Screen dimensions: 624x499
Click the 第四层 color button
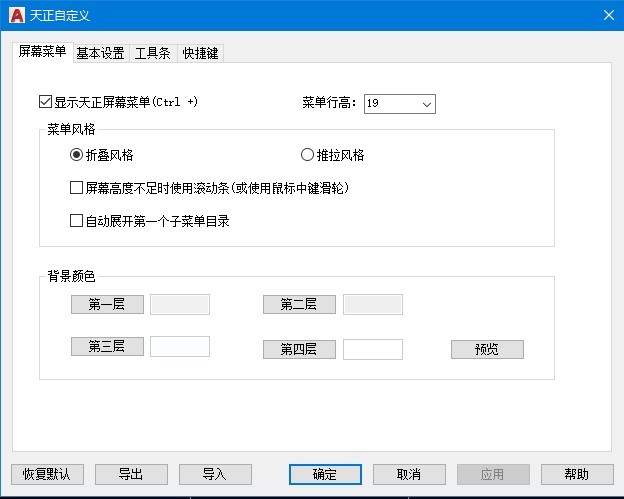click(x=299, y=349)
